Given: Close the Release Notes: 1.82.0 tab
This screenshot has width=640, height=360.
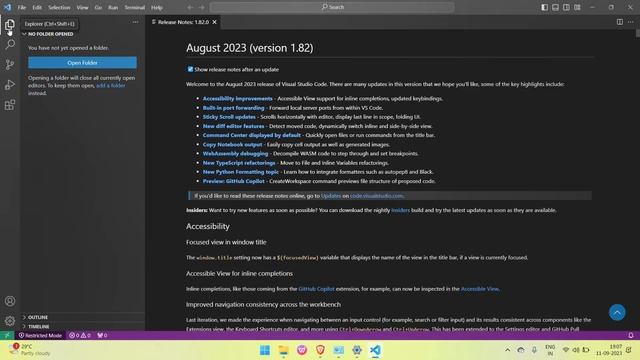Looking at the screenshot, I should tap(215, 22).
